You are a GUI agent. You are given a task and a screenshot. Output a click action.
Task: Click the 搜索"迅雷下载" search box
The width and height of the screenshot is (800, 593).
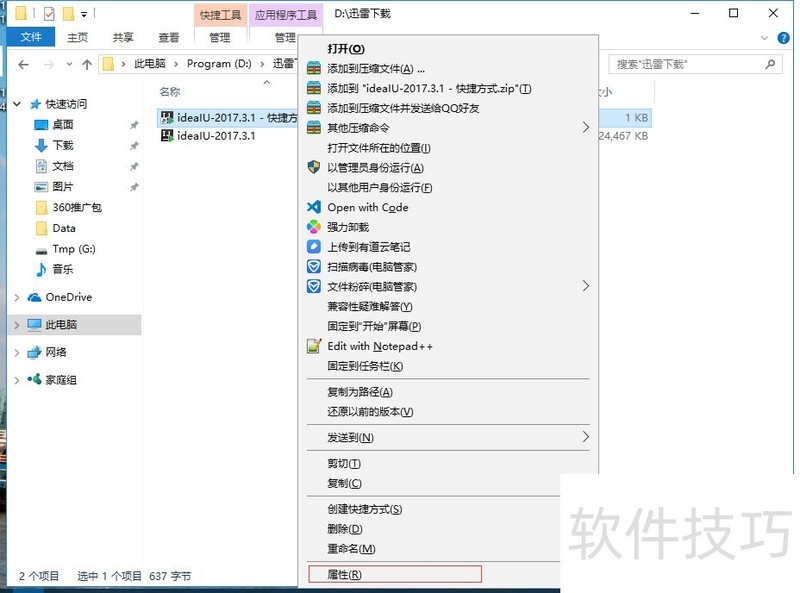pos(695,64)
